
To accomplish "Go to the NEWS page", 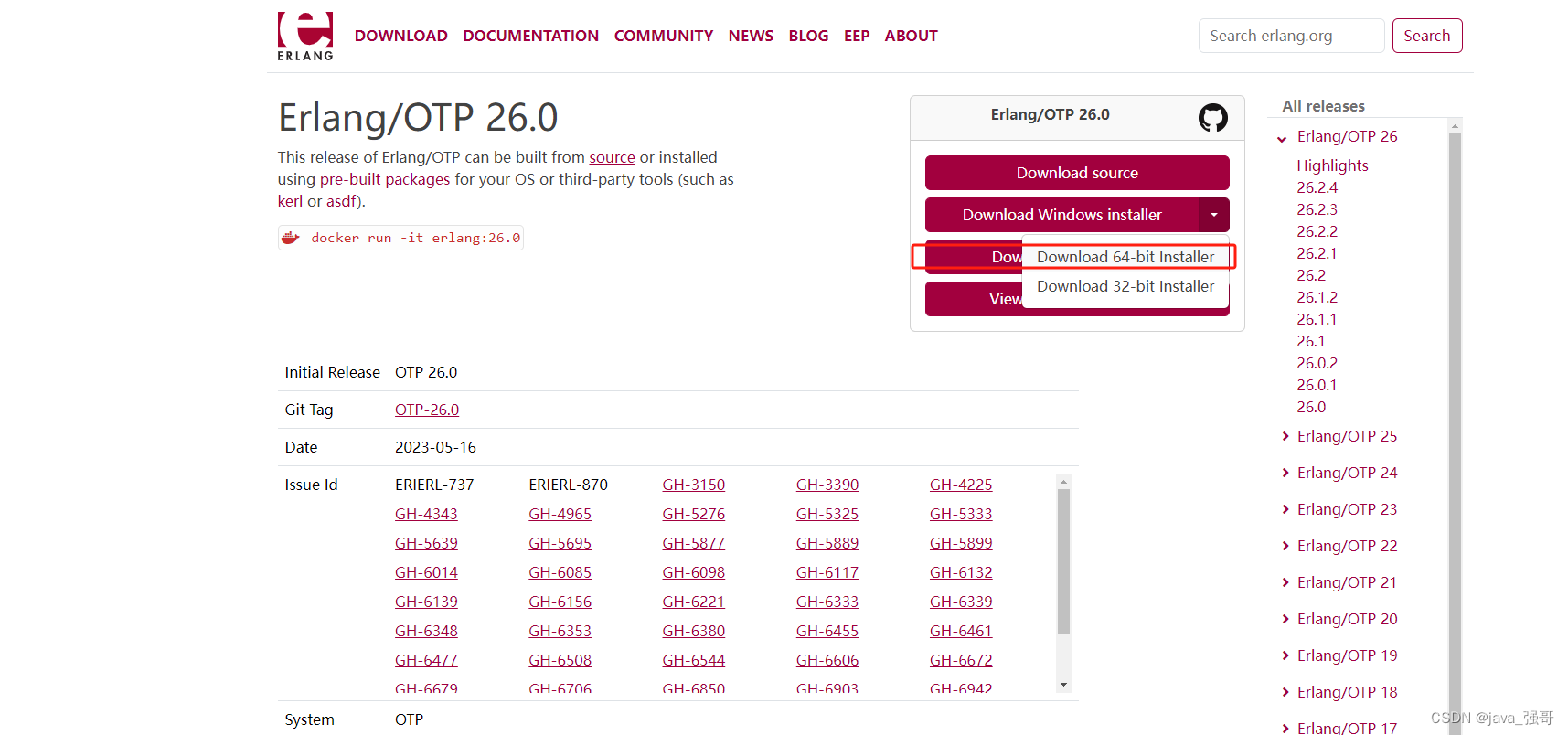I will [751, 36].
